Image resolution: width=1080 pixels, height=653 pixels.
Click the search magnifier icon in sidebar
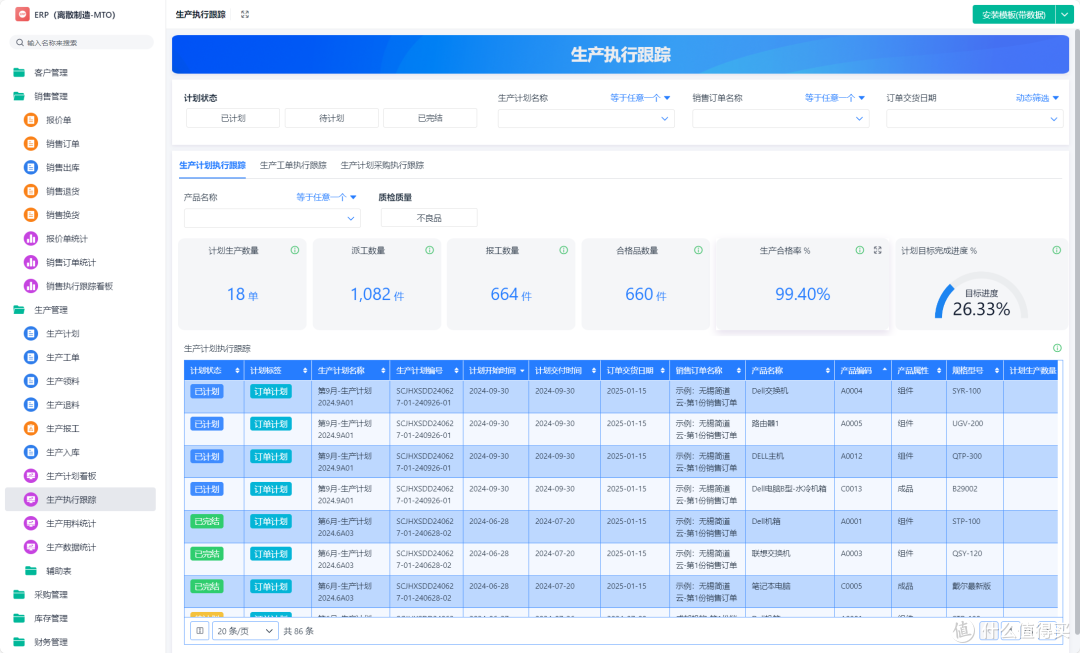(20, 43)
